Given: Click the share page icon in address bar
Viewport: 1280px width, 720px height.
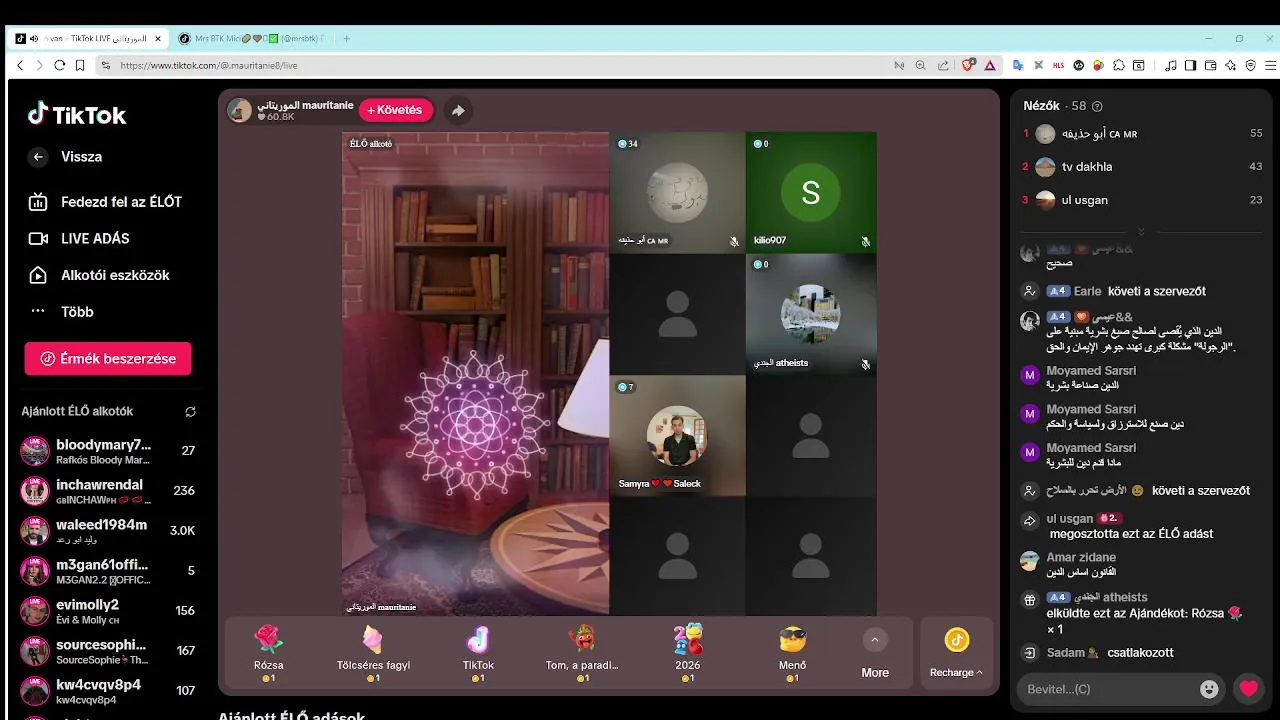Looking at the screenshot, I should [943, 65].
